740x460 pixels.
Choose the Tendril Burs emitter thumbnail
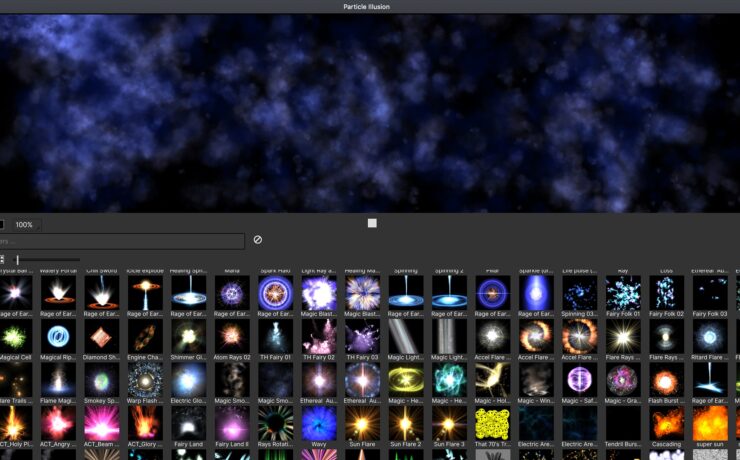[623, 424]
